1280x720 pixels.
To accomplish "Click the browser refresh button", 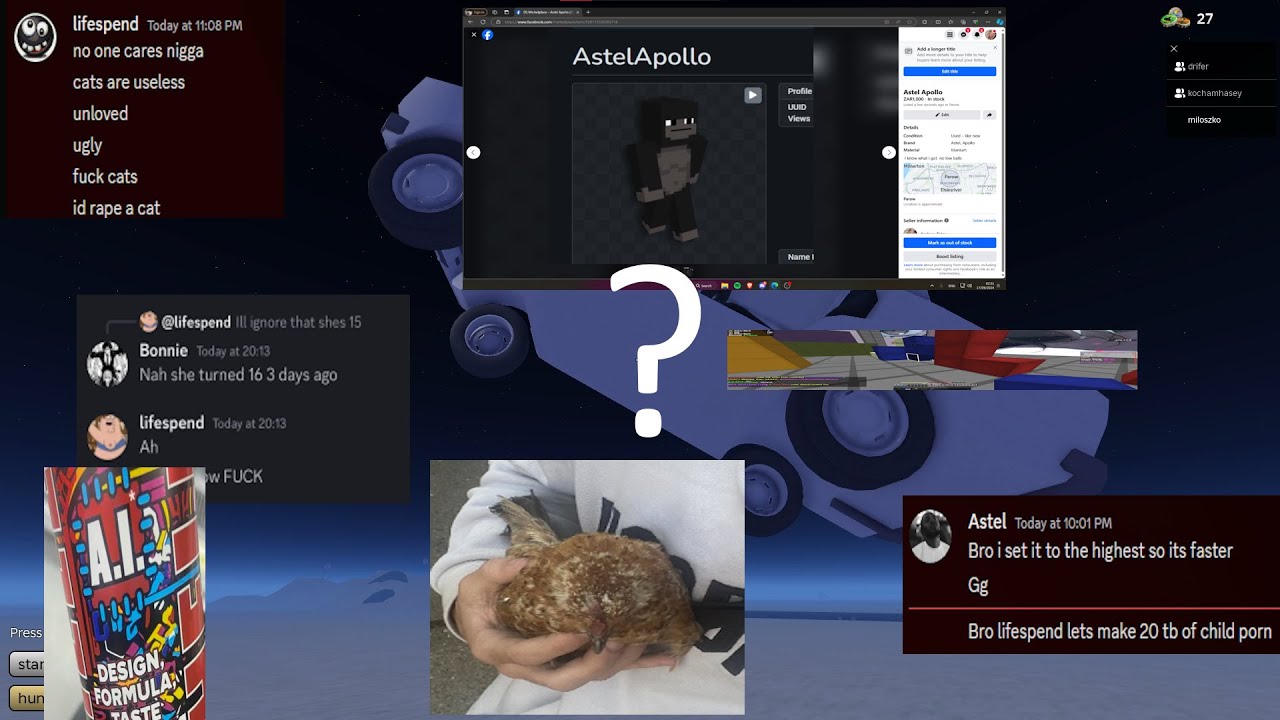I will 483,22.
